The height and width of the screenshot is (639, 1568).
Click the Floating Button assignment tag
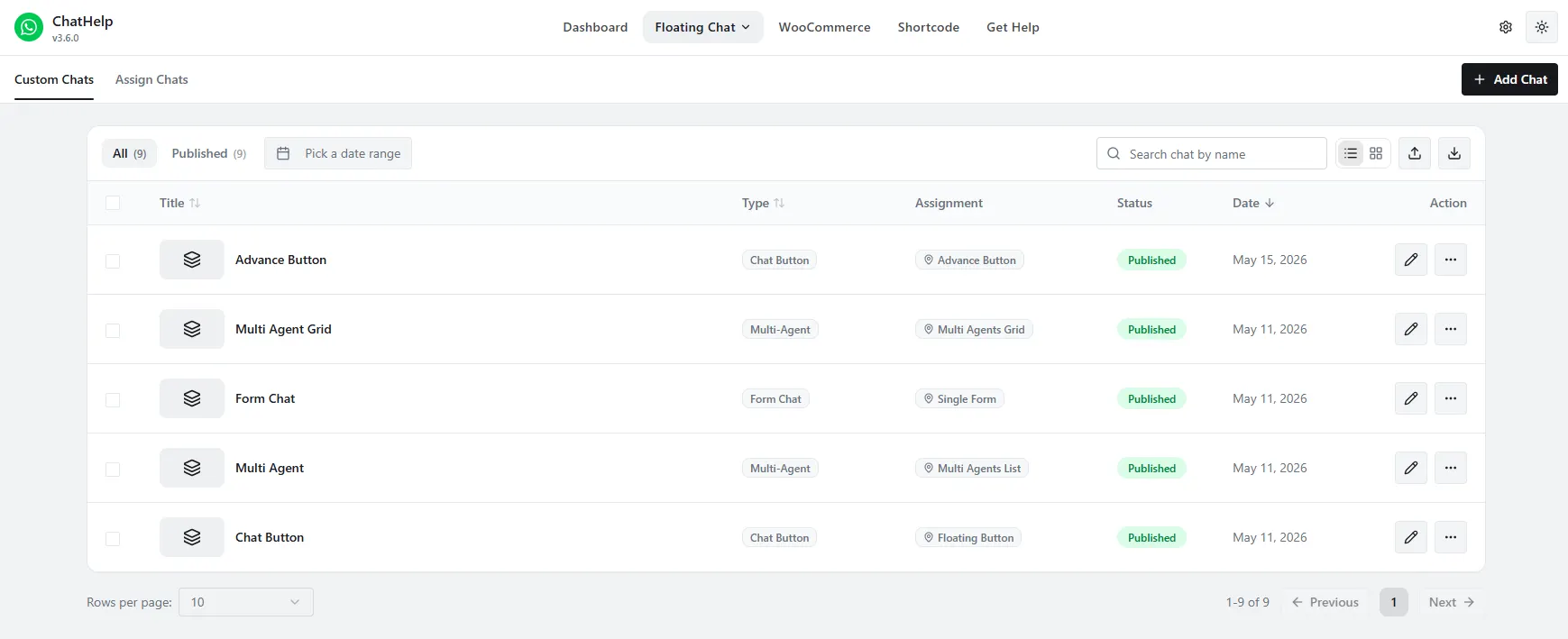click(968, 538)
